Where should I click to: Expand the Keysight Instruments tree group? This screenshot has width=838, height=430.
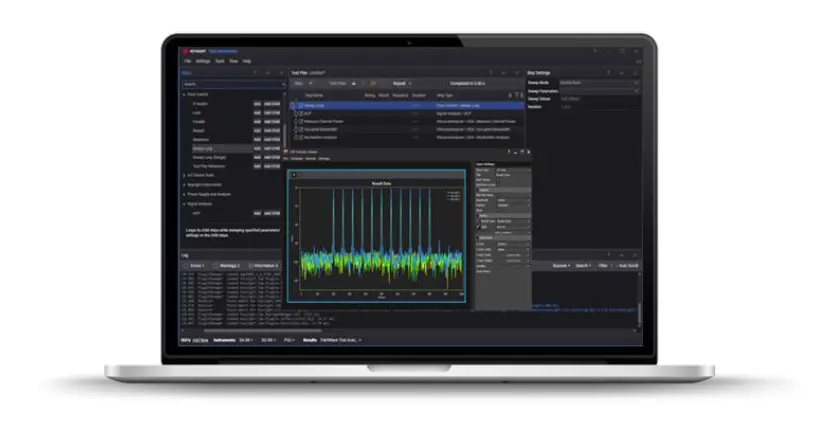[184, 185]
